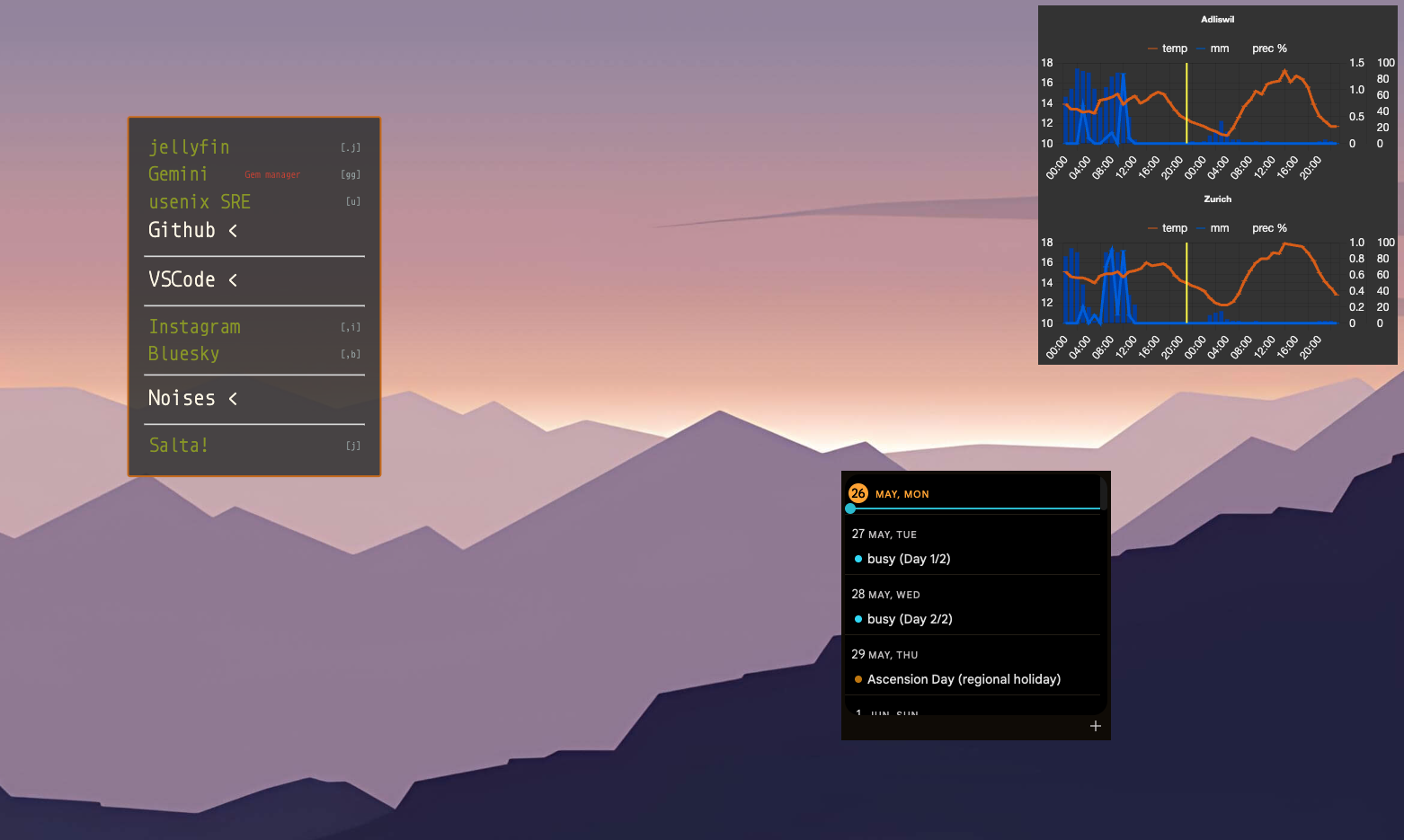This screenshot has width=1404, height=840.
Task: Toggle mm series in Zurich chart legend
Action: tap(1213, 228)
